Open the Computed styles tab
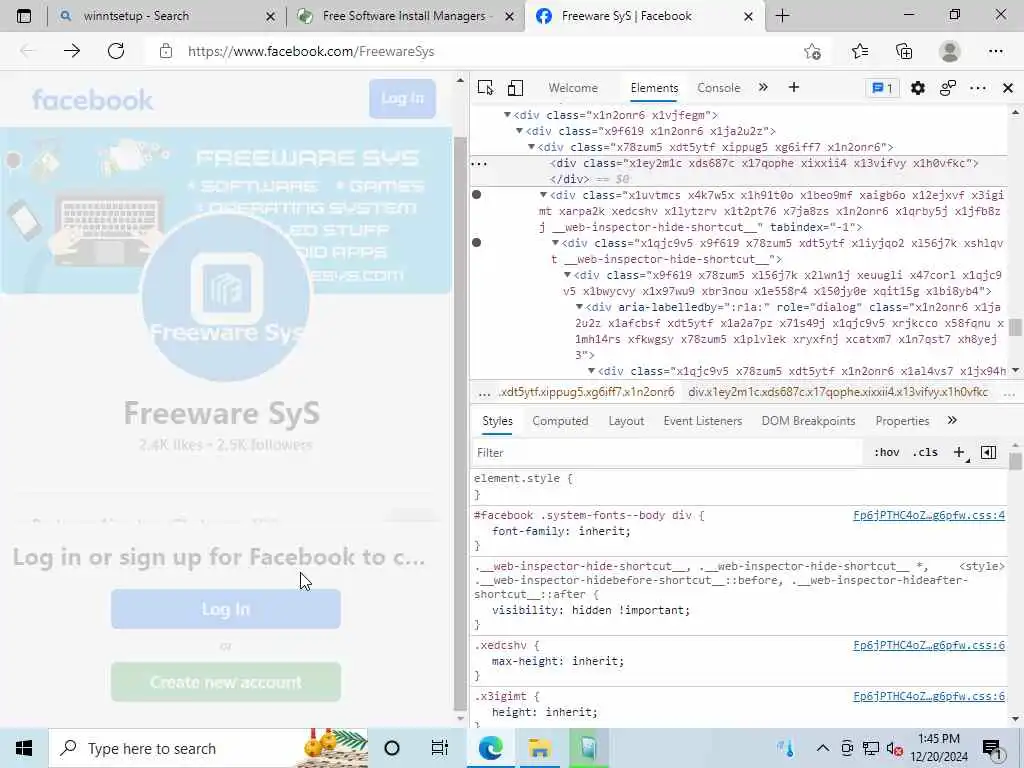Viewport: 1024px width, 768px height. click(560, 421)
